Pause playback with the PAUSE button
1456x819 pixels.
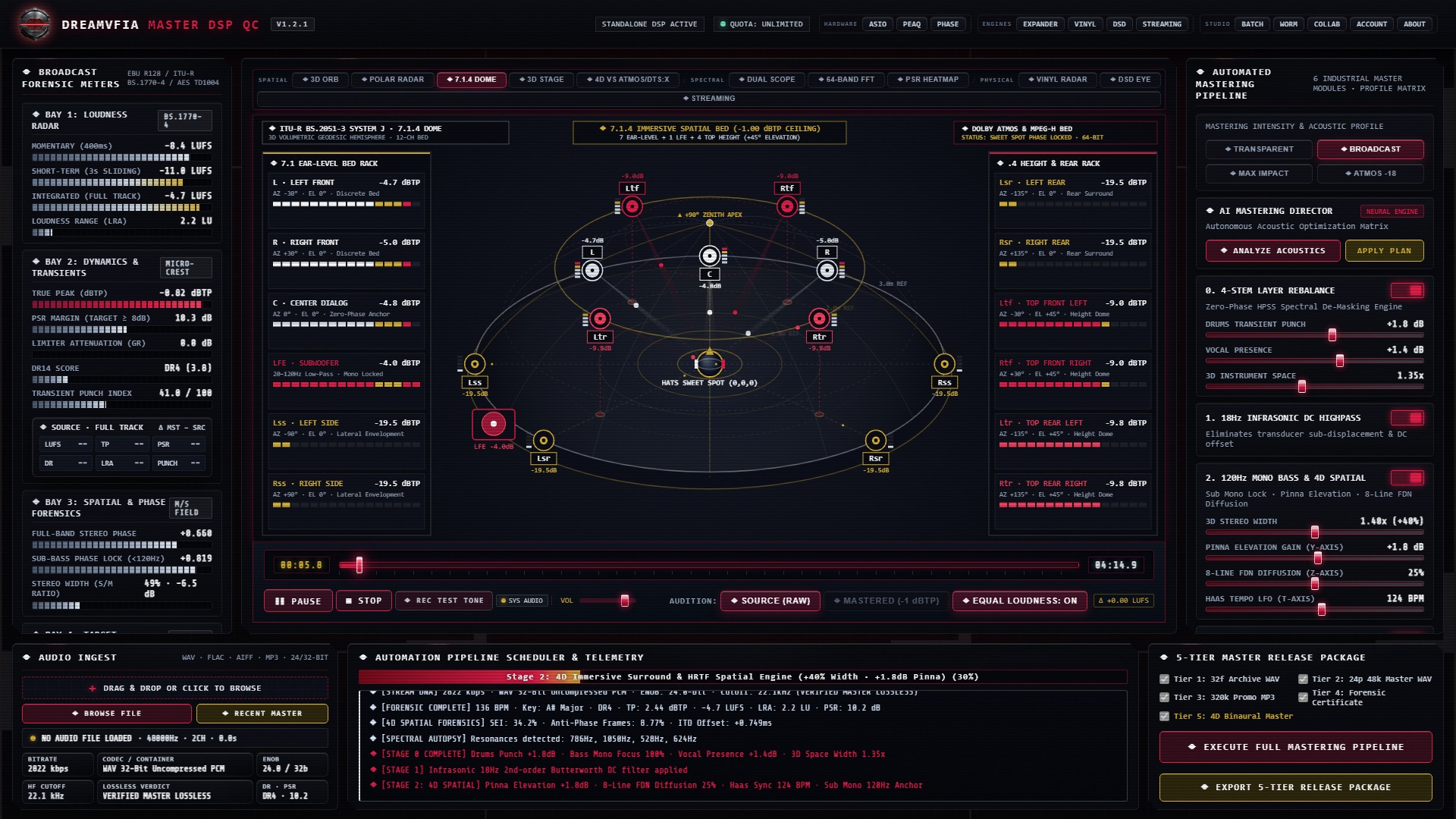click(298, 601)
